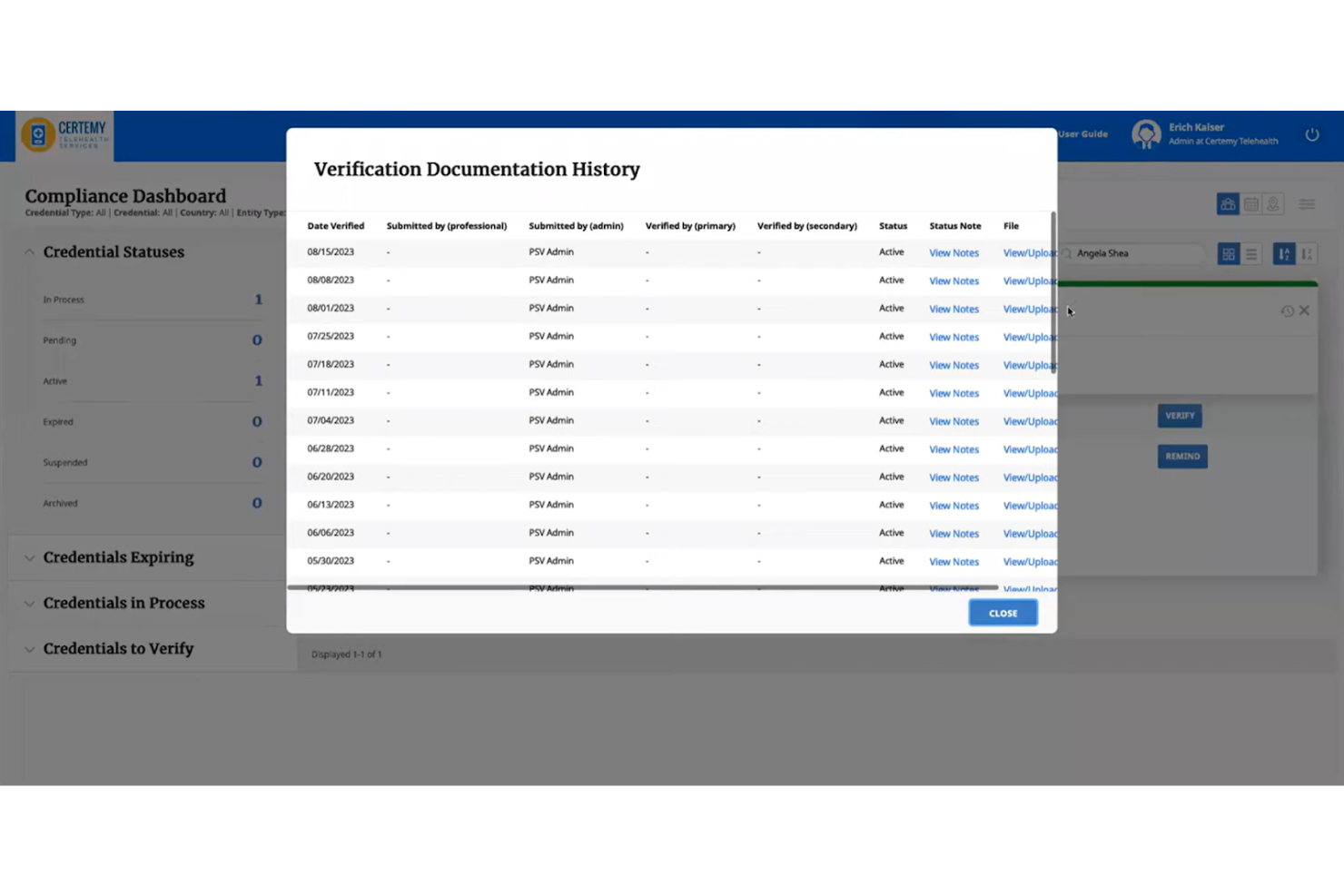The image size is (1344, 896).
Task: Click the Certemy logo
Action: click(64, 133)
